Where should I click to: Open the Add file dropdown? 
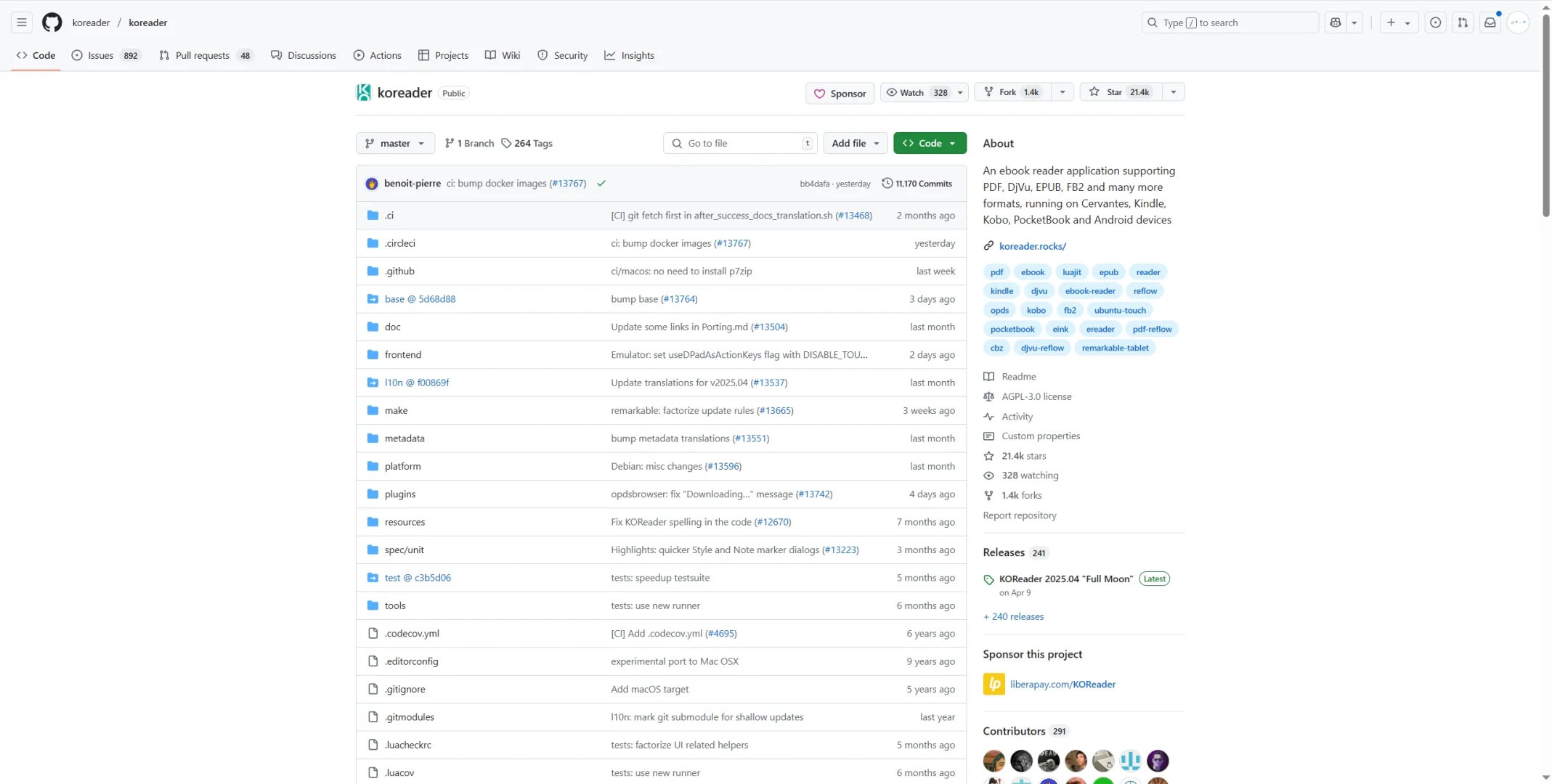pos(855,143)
